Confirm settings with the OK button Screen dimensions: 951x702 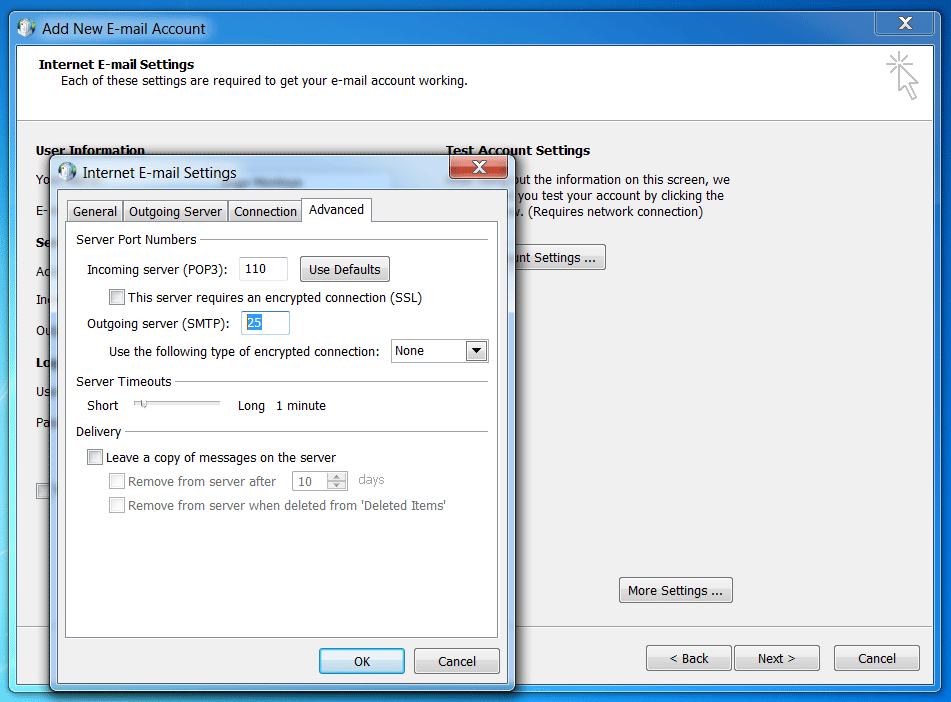[362, 661]
